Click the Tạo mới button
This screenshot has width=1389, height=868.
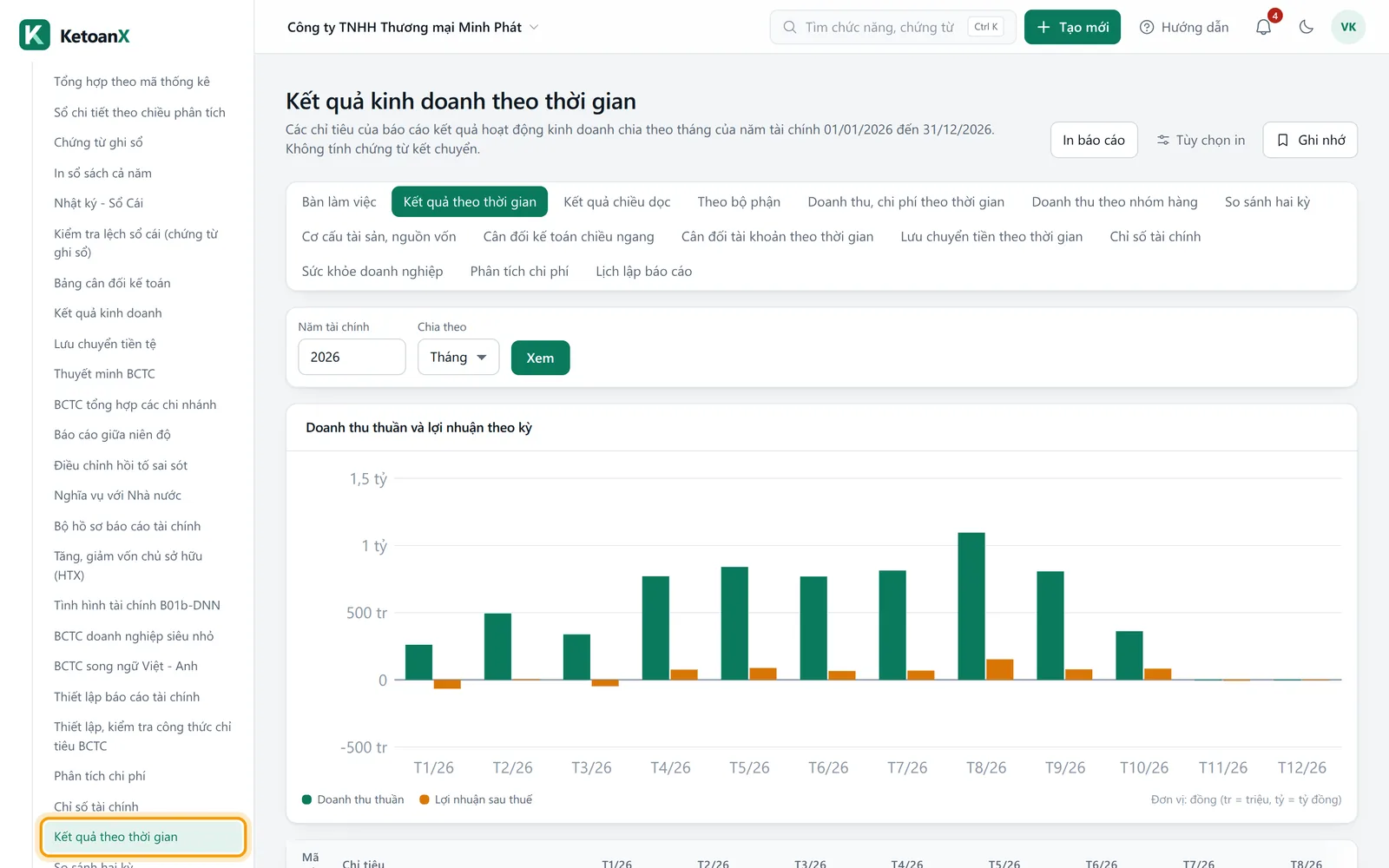pyautogui.click(x=1072, y=27)
